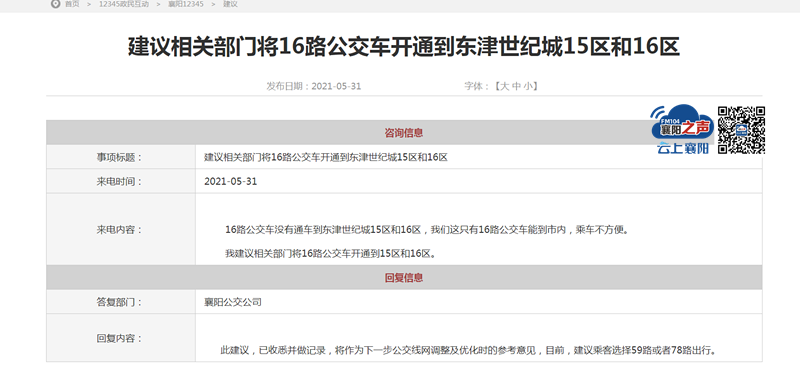The width and height of the screenshot is (800, 388).
Task: Set font size to 小
Action: click(528, 86)
